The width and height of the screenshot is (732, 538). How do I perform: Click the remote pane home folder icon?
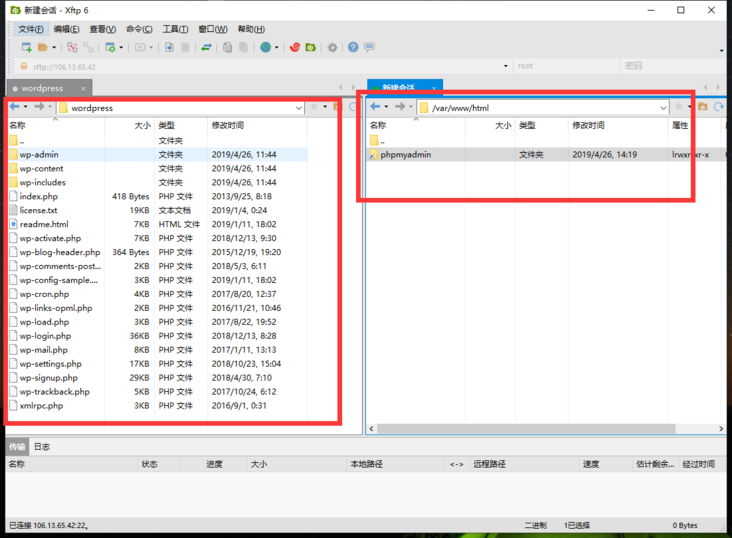point(703,106)
